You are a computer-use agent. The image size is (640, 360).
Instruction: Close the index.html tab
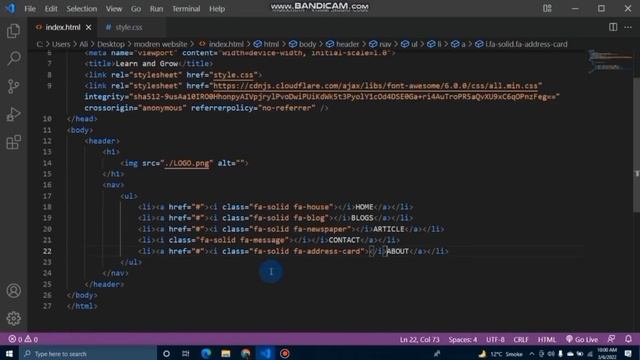coord(89,27)
